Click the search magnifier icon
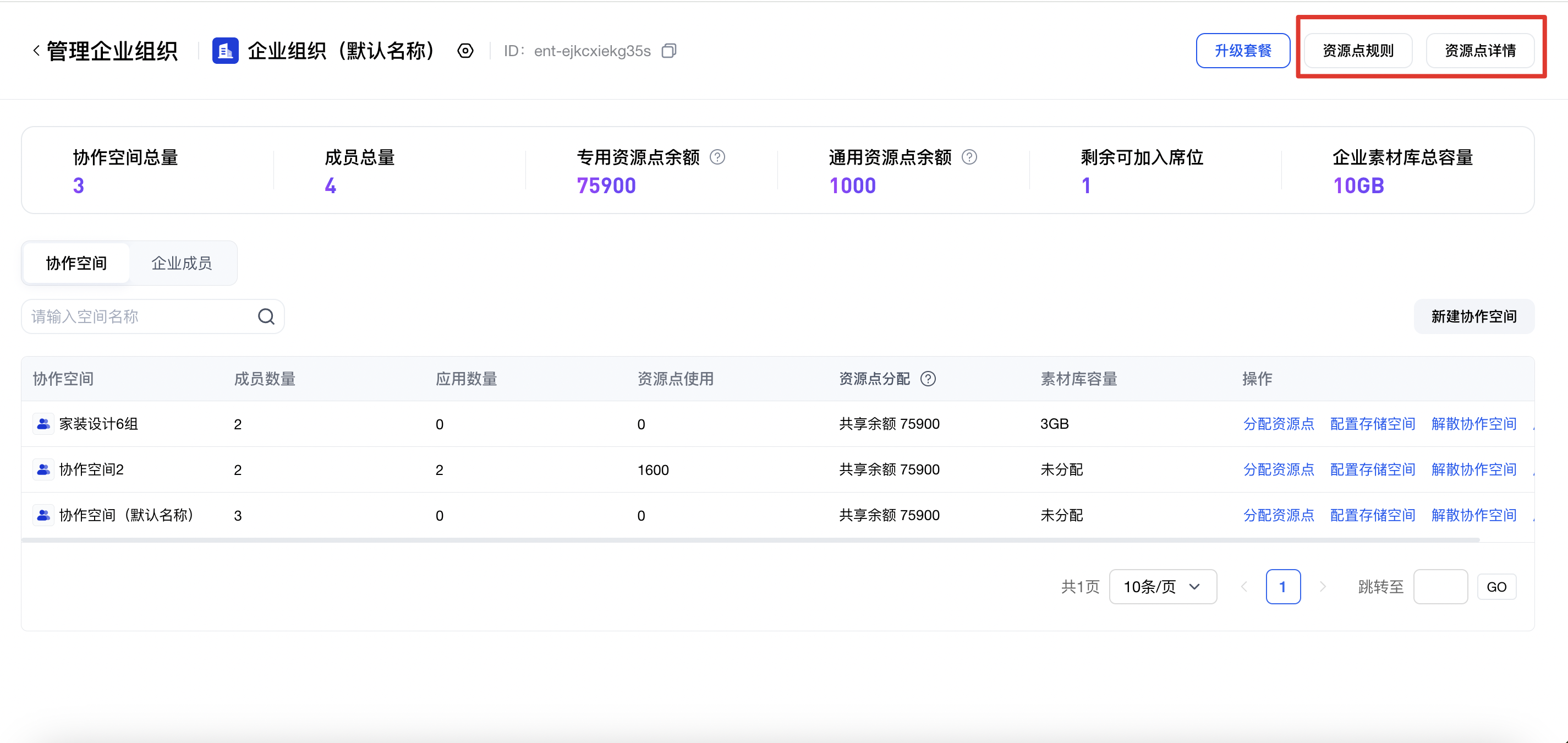The image size is (1568, 743). pos(266,316)
